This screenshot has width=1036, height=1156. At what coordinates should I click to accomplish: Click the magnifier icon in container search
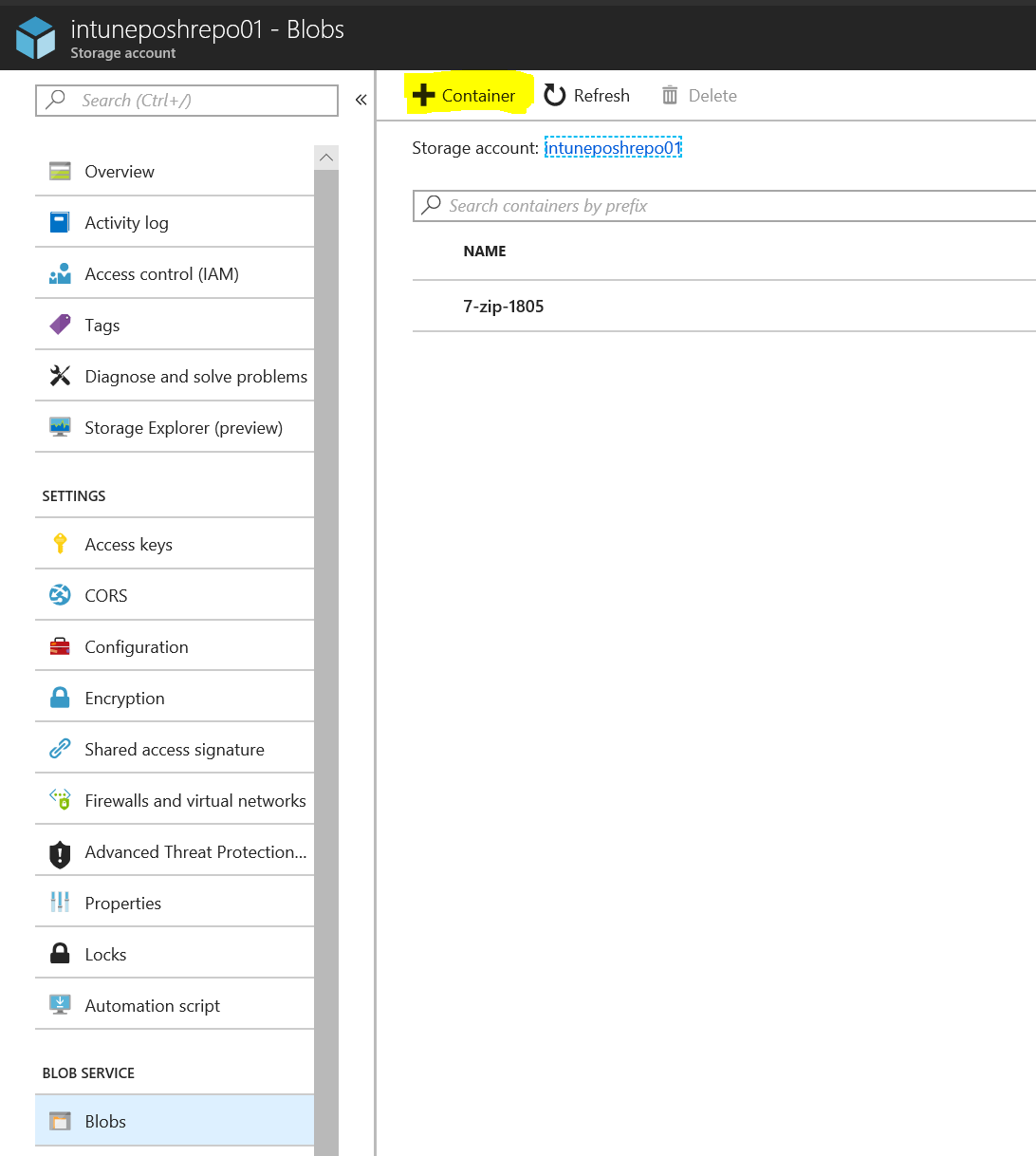pyautogui.click(x=432, y=205)
